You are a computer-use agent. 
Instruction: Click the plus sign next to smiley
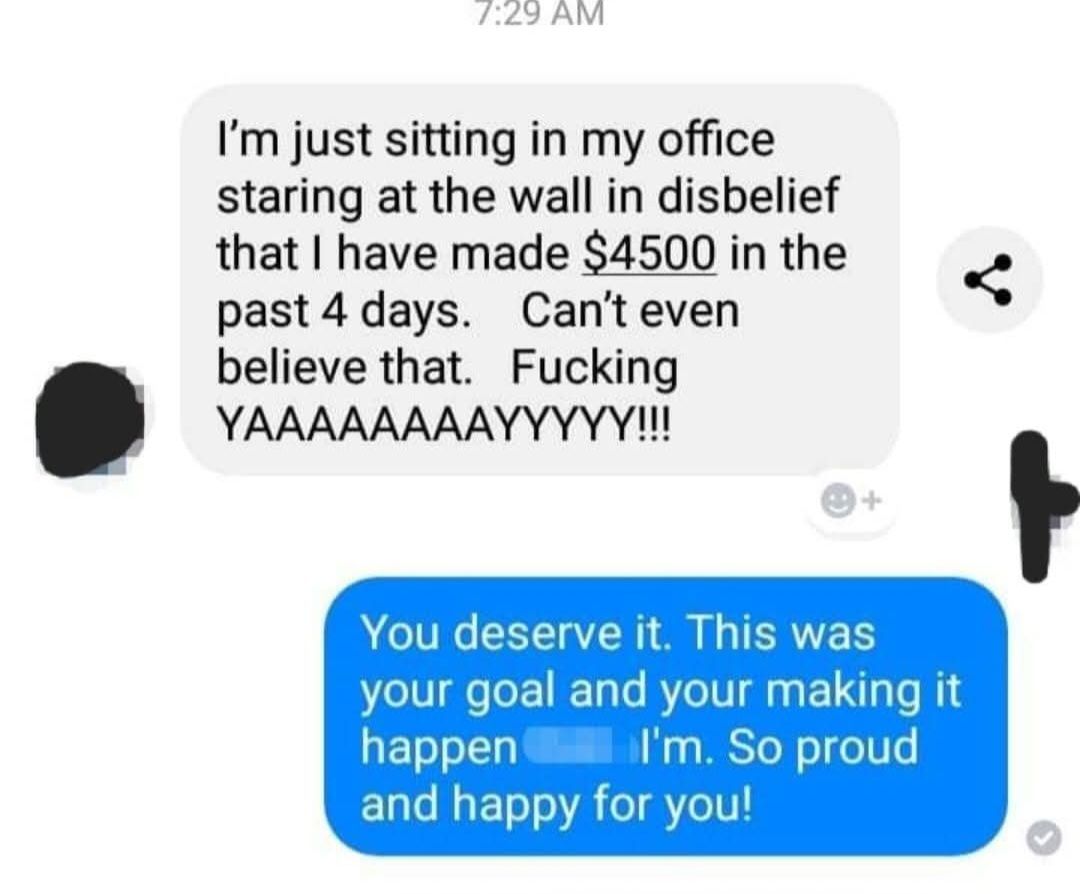871,497
